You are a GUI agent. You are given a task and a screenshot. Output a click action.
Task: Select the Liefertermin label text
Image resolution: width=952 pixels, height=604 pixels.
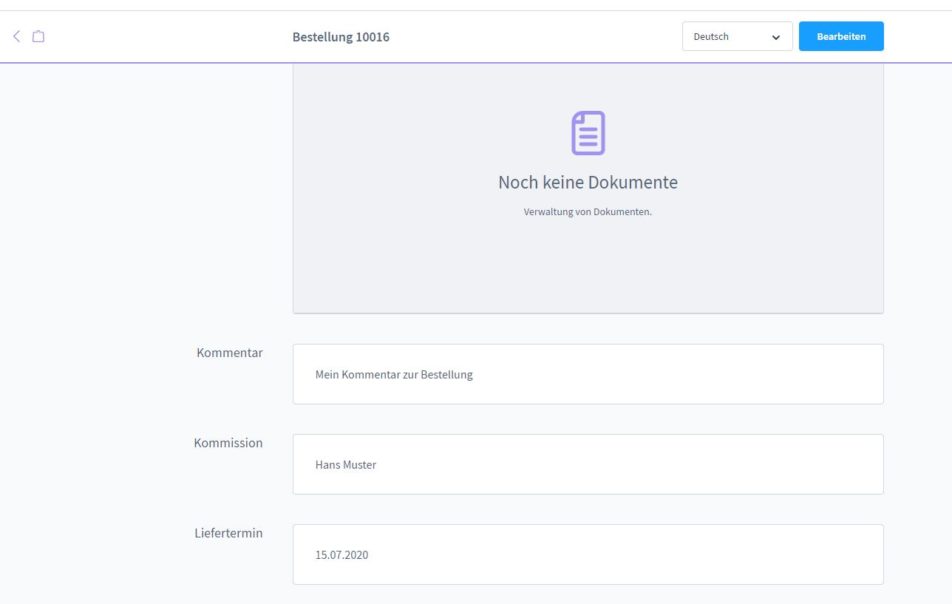tap(229, 533)
